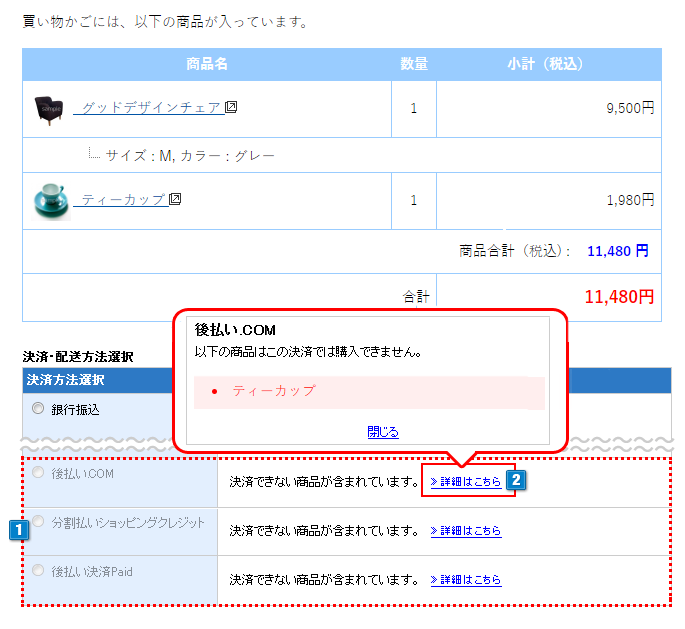Image resolution: width=685 pixels, height=629 pixels.
Task: Click the 数量 column header
Action: tap(414, 64)
